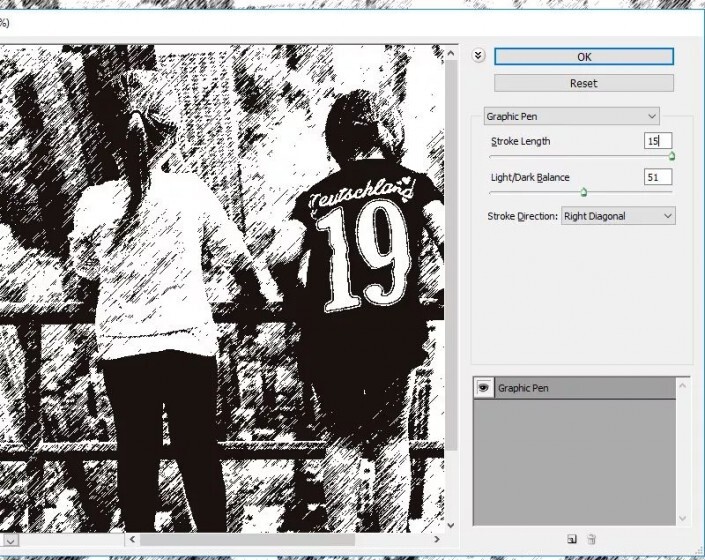This screenshot has height=560, width=705.
Task: Click the delete effect layer trash icon
Action: (x=591, y=539)
